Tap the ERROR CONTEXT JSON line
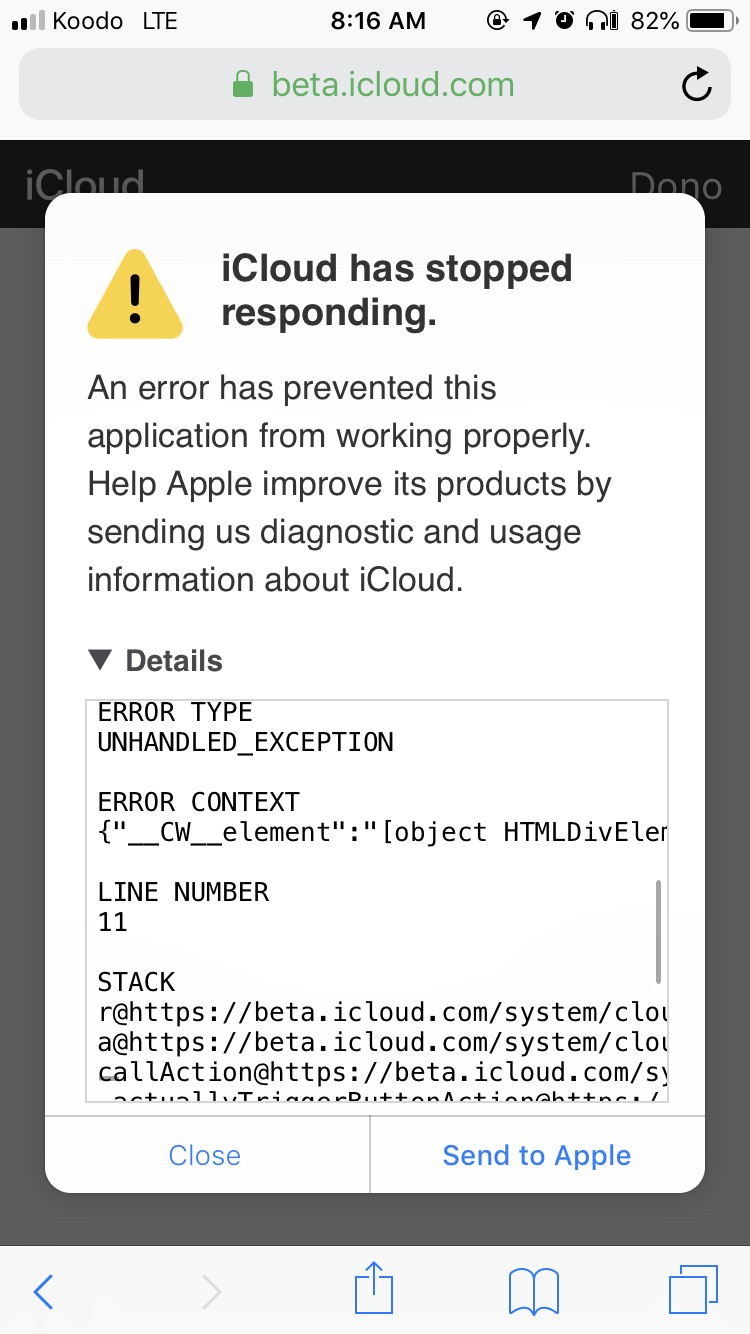Screen dimensions: 750x1334 (382, 832)
